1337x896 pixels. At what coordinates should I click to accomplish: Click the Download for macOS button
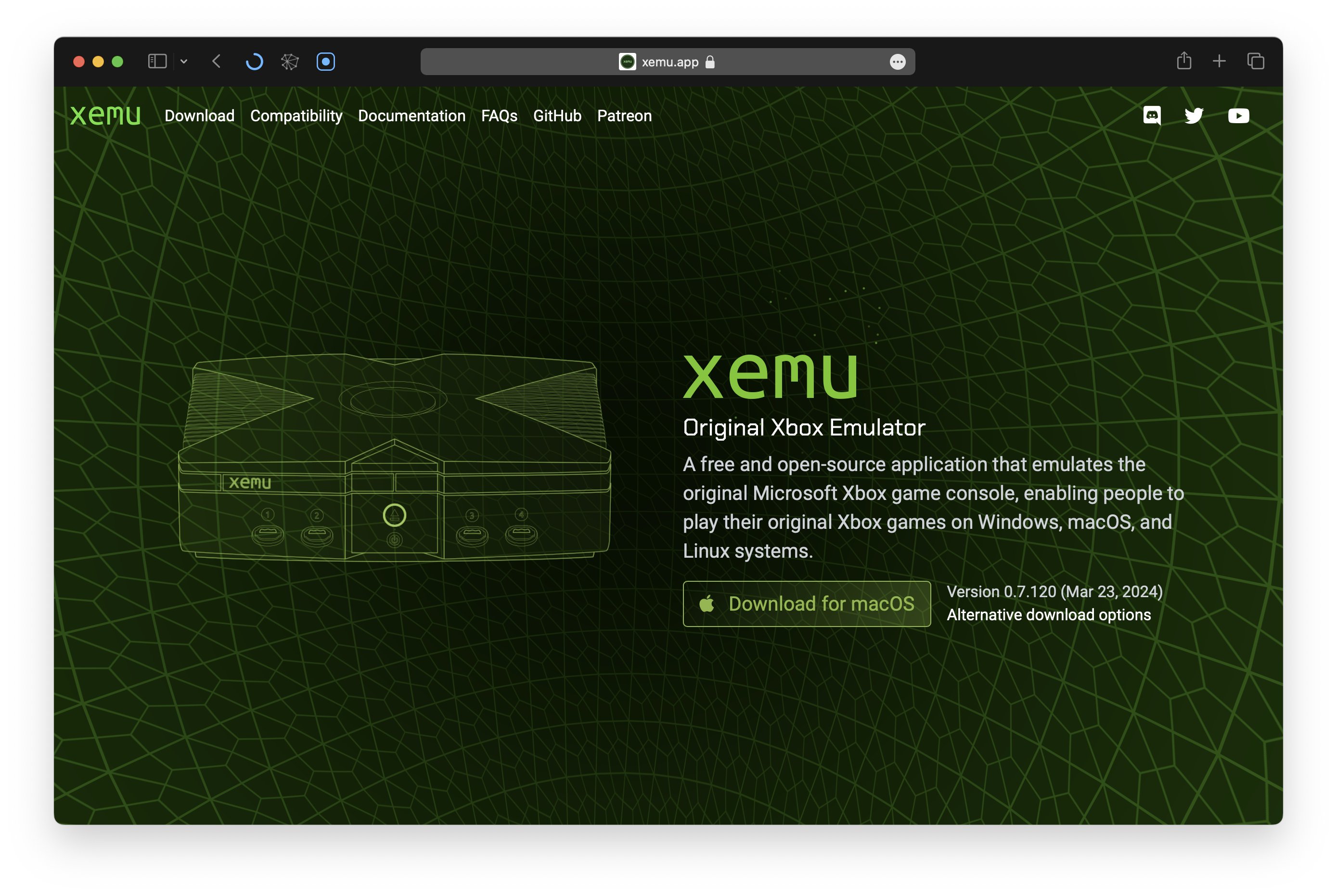(x=806, y=603)
